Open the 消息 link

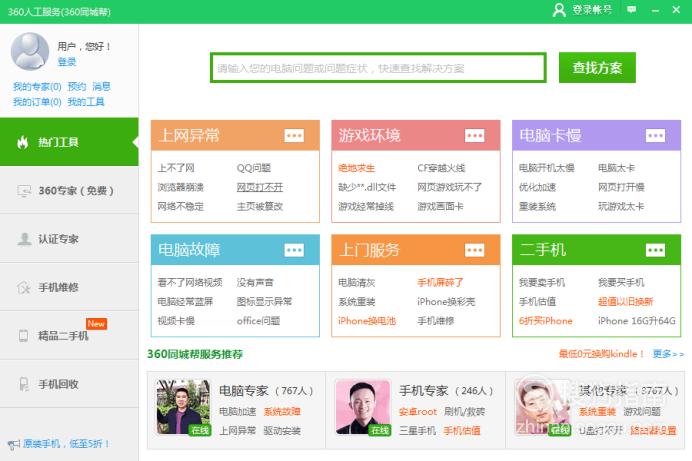(101, 86)
